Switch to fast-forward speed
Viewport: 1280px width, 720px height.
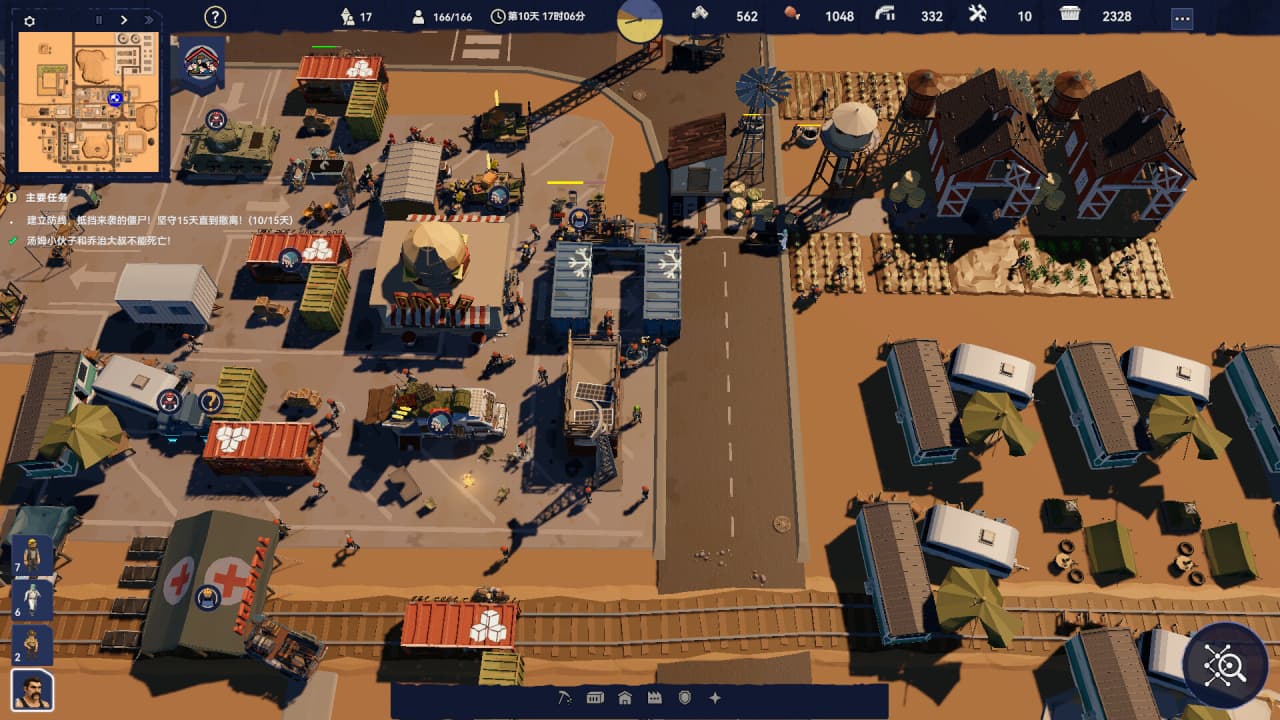(149, 20)
